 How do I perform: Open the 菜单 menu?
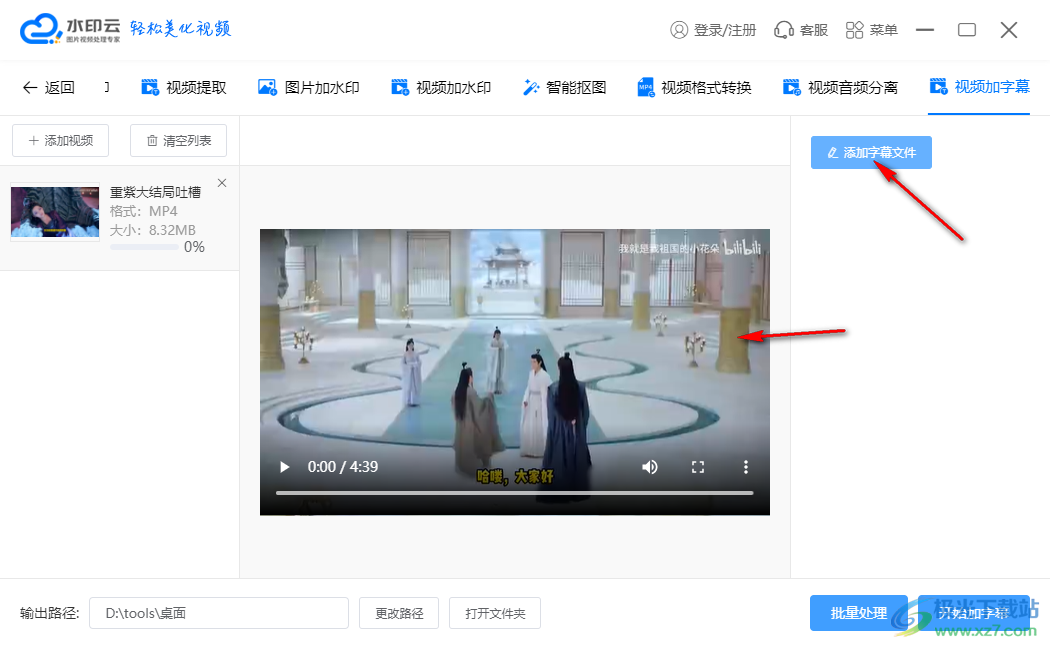coord(871,30)
